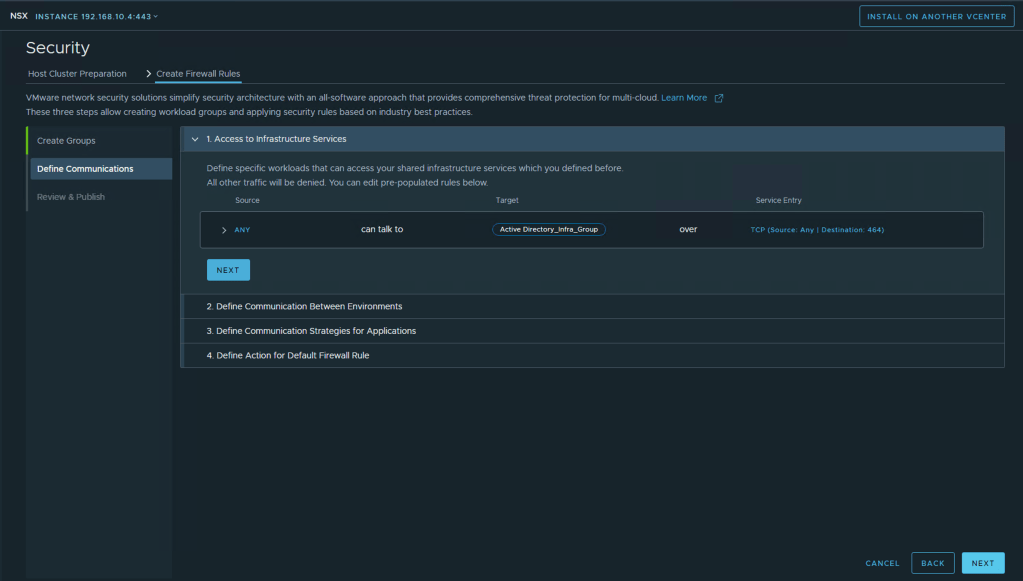This screenshot has width=1023, height=581.
Task: Click the BACK button at bottom
Action: pos(932,563)
